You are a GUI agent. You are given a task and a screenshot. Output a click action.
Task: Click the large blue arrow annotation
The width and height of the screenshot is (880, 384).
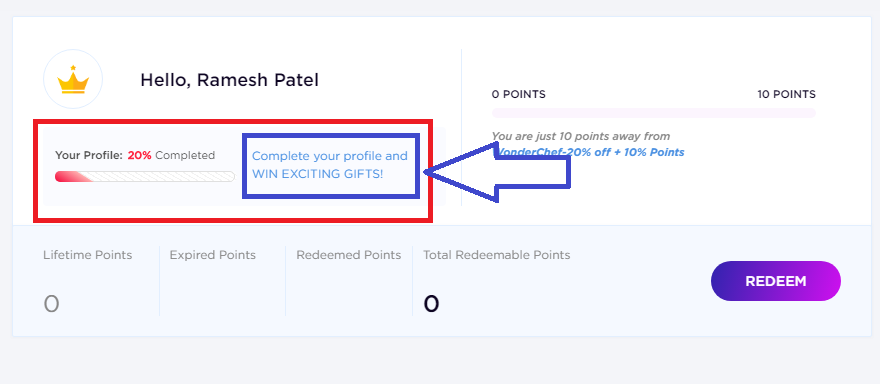click(498, 172)
